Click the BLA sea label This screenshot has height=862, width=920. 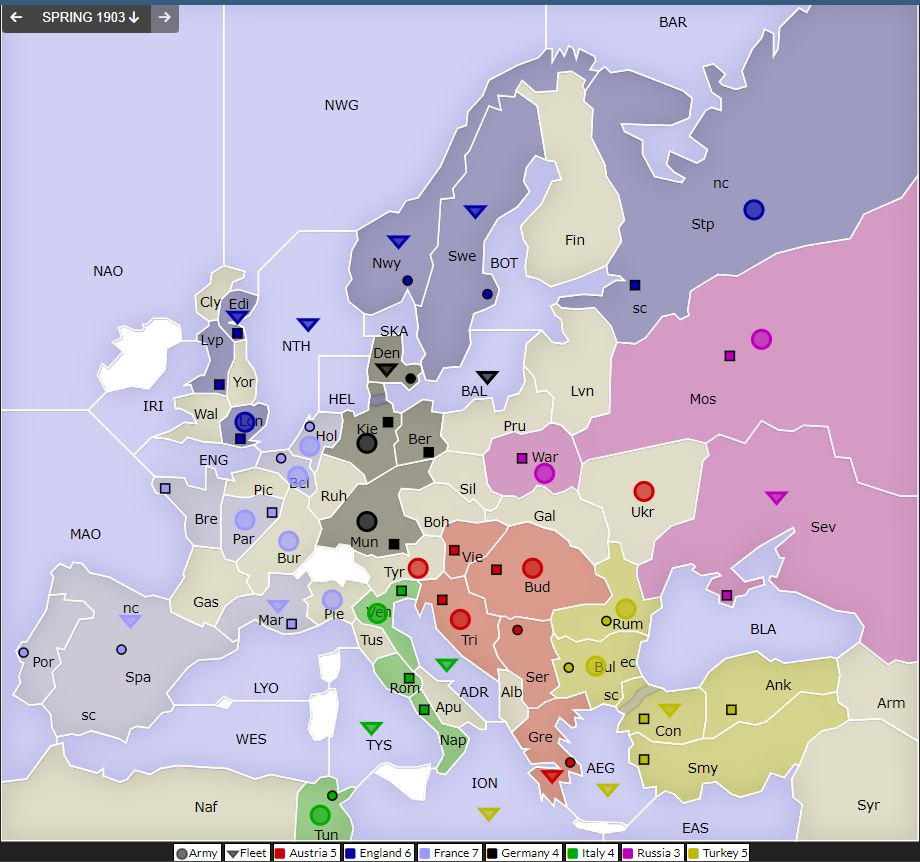click(x=763, y=629)
